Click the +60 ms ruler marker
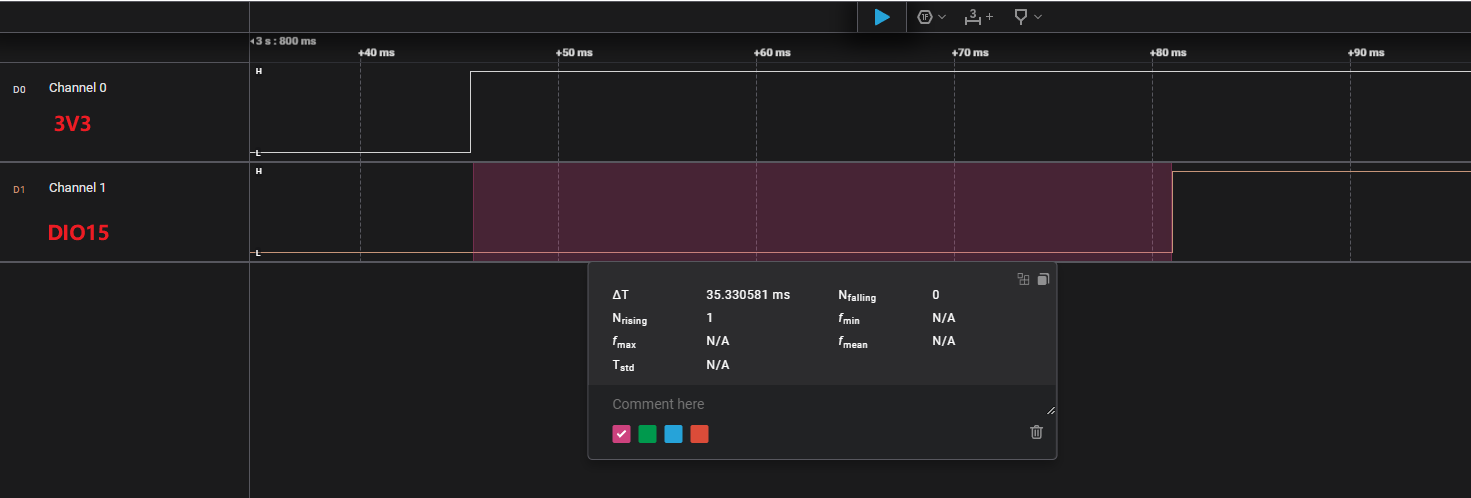Image resolution: width=1471 pixels, height=498 pixels. point(772,52)
